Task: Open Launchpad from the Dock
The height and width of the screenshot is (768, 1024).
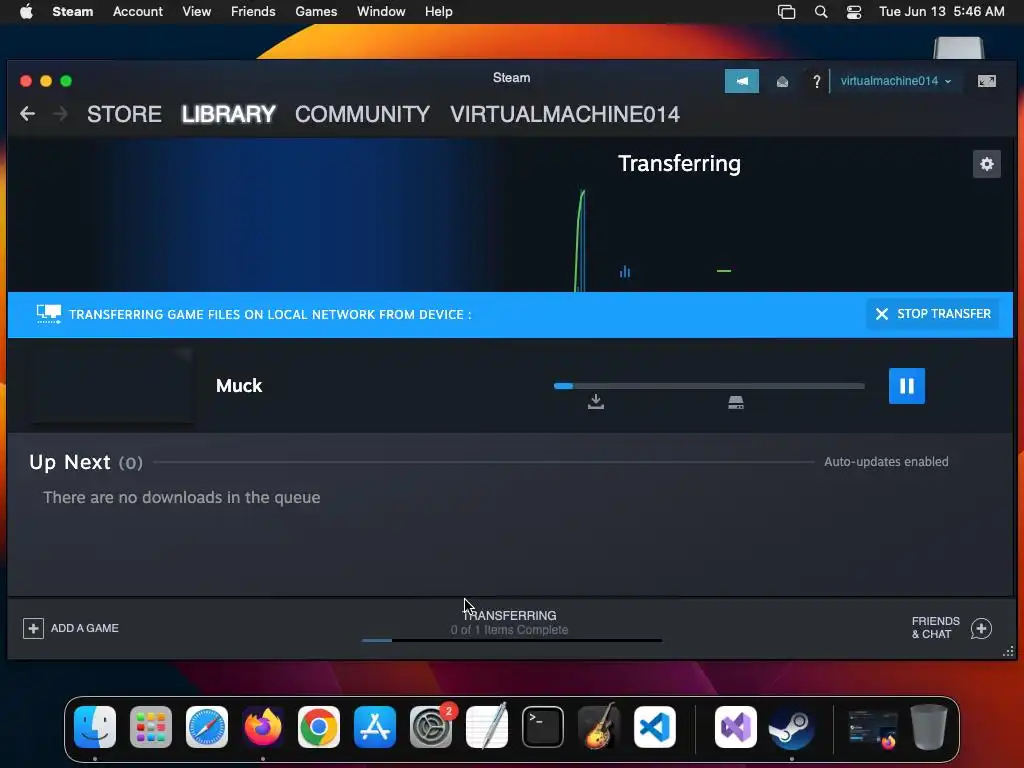Action: 151,727
